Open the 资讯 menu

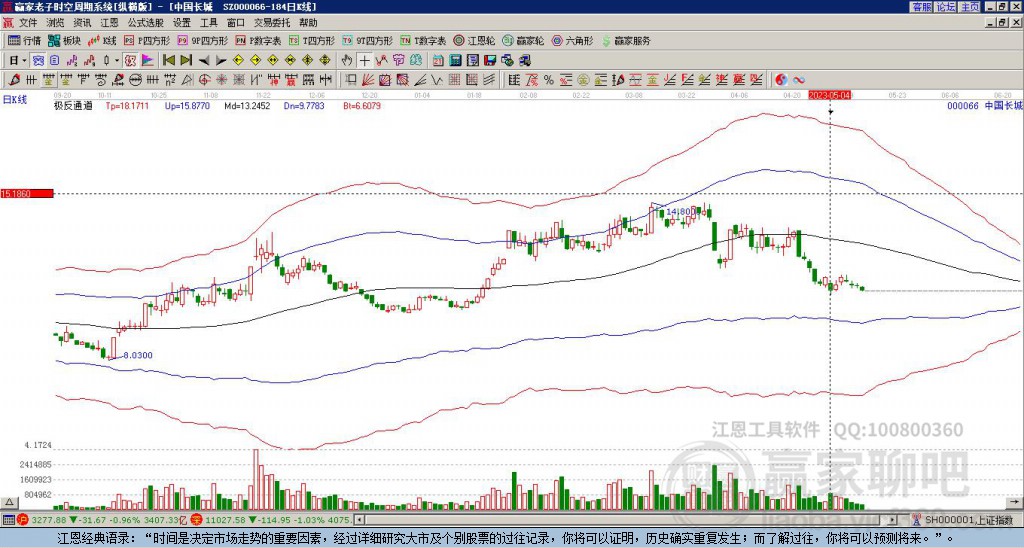tap(82, 23)
